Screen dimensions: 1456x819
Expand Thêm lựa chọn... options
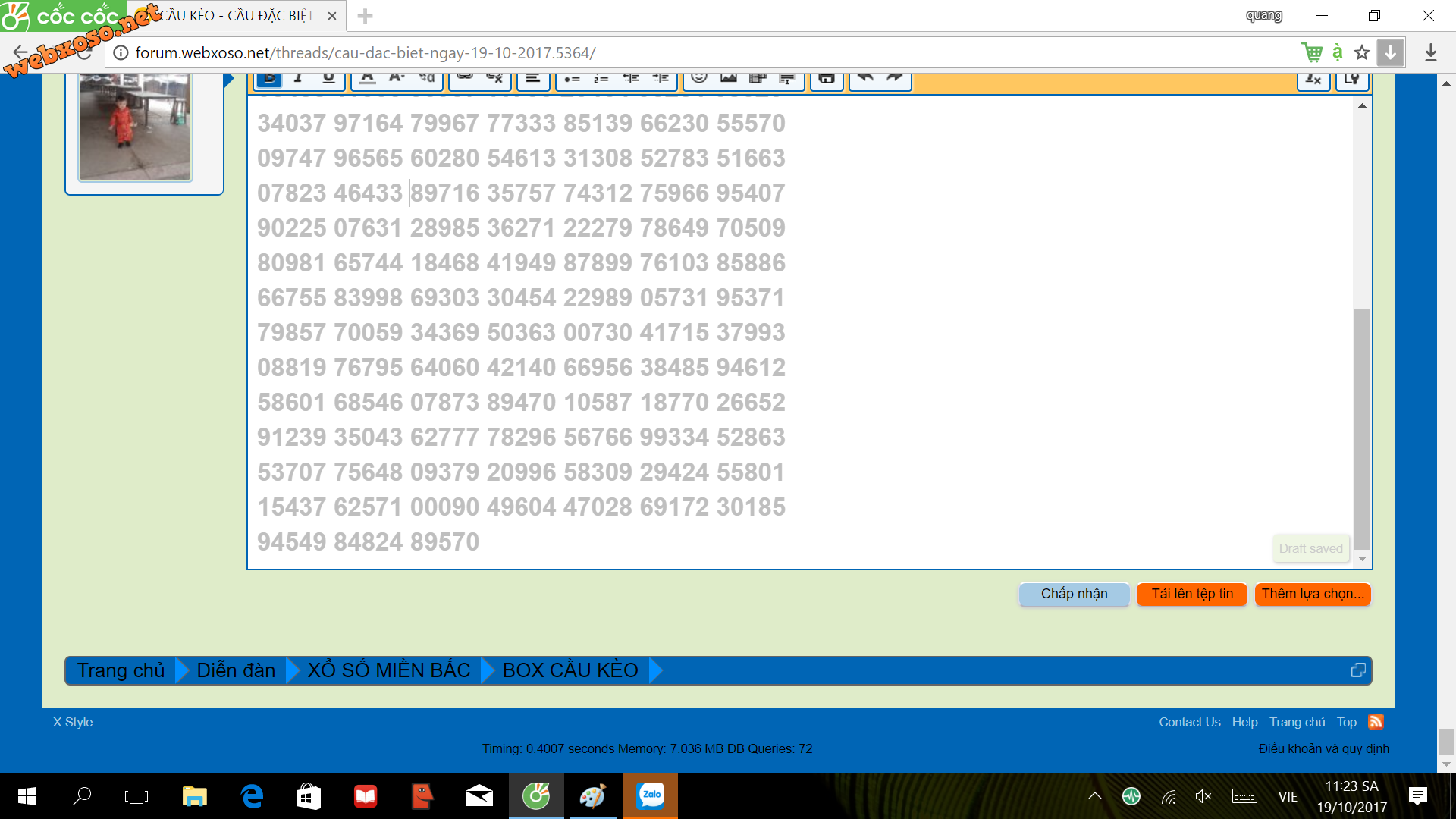[1313, 594]
